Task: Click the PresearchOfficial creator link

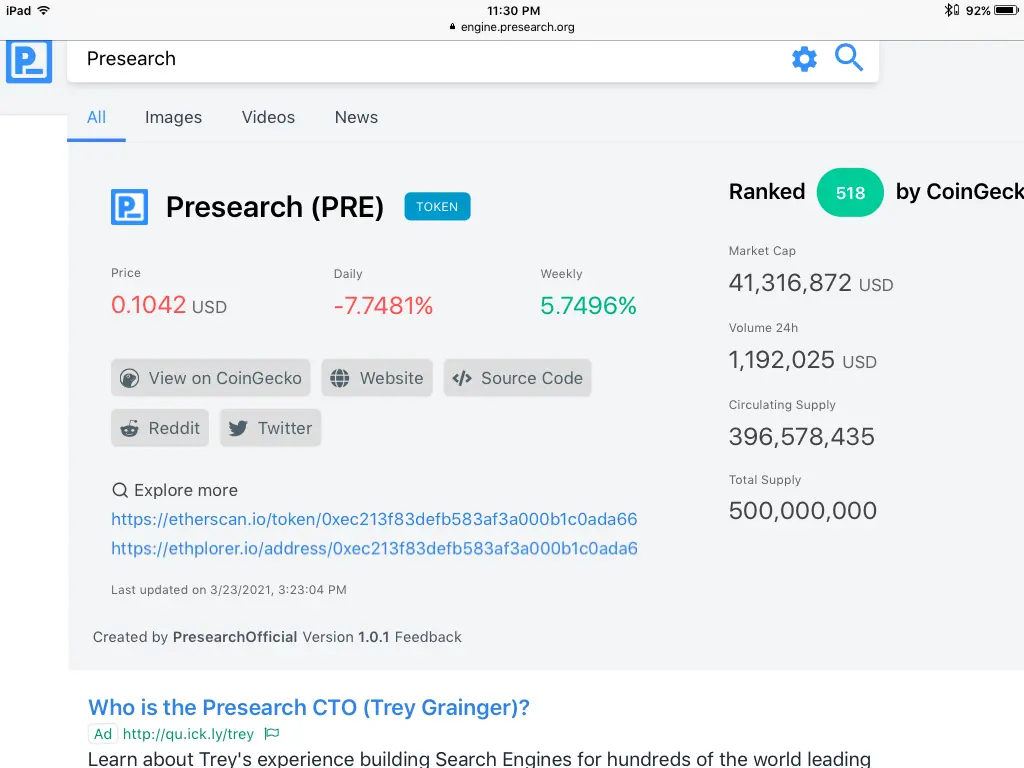Action: click(235, 637)
